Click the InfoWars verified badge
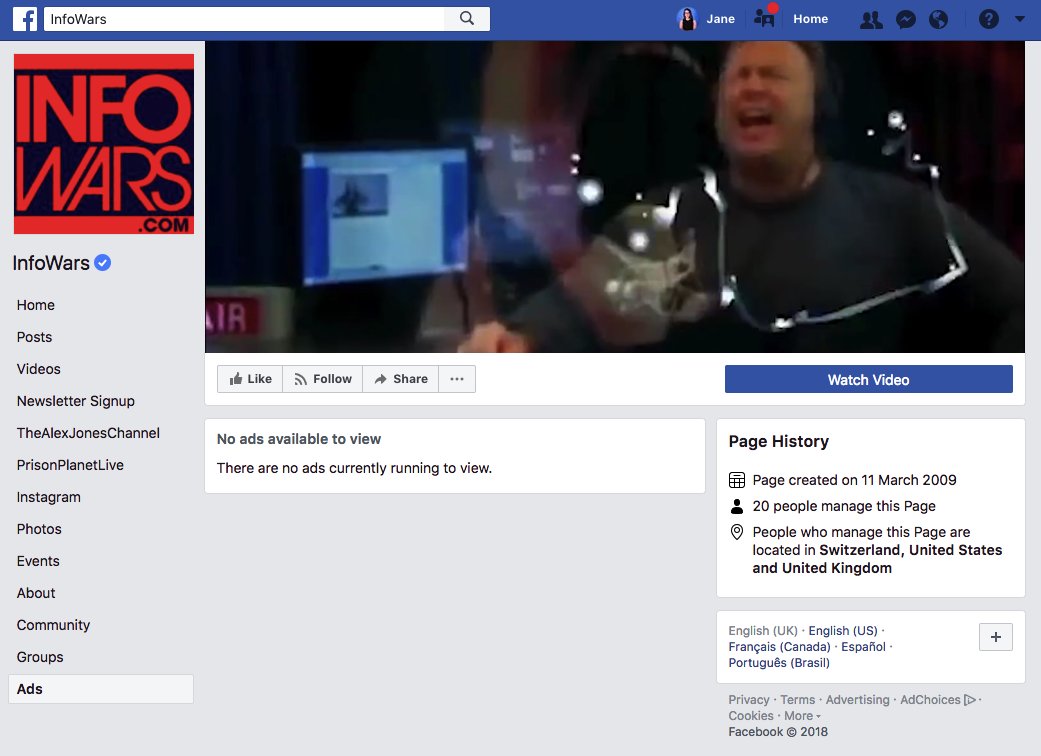This screenshot has width=1041, height=756. (x=102, y=263)
